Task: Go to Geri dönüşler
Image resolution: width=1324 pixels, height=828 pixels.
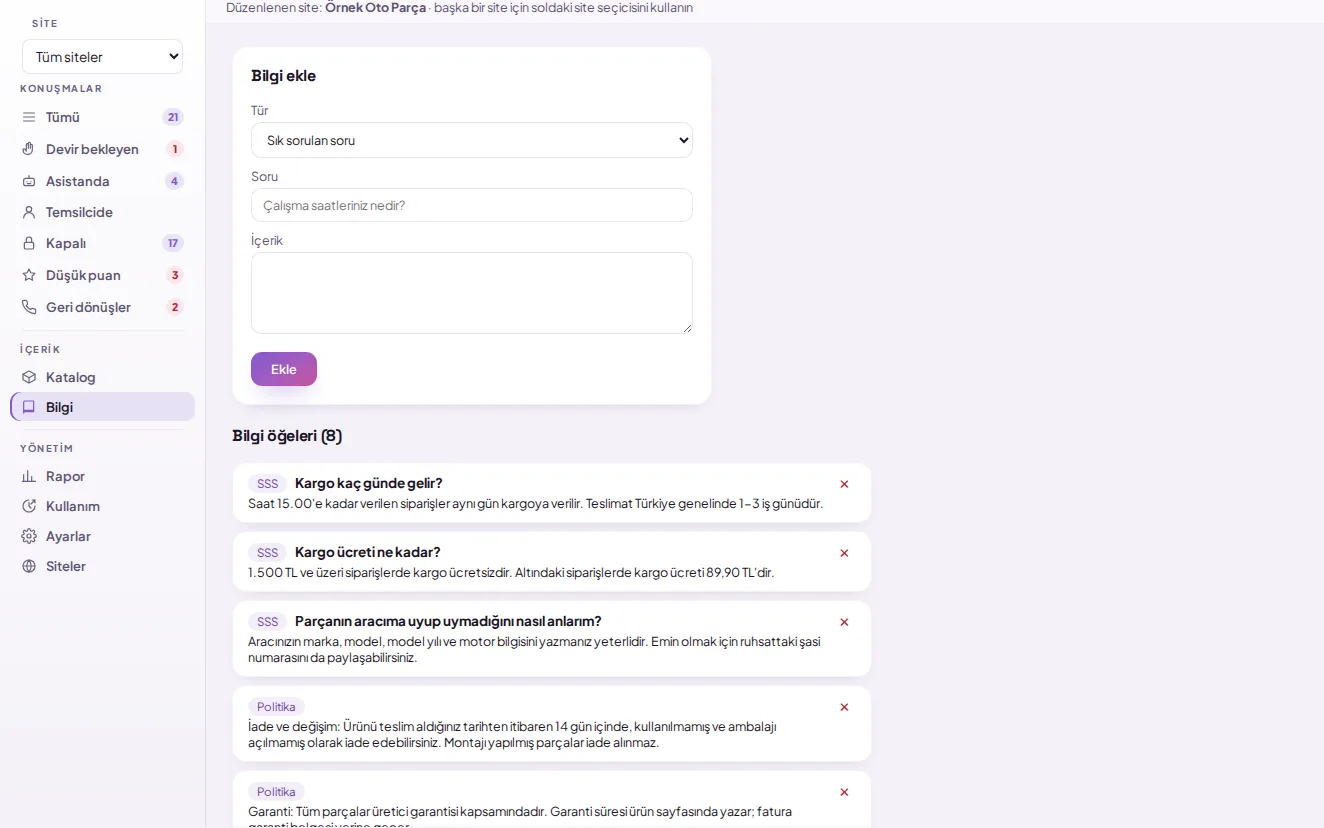Action: pos(102,307)
